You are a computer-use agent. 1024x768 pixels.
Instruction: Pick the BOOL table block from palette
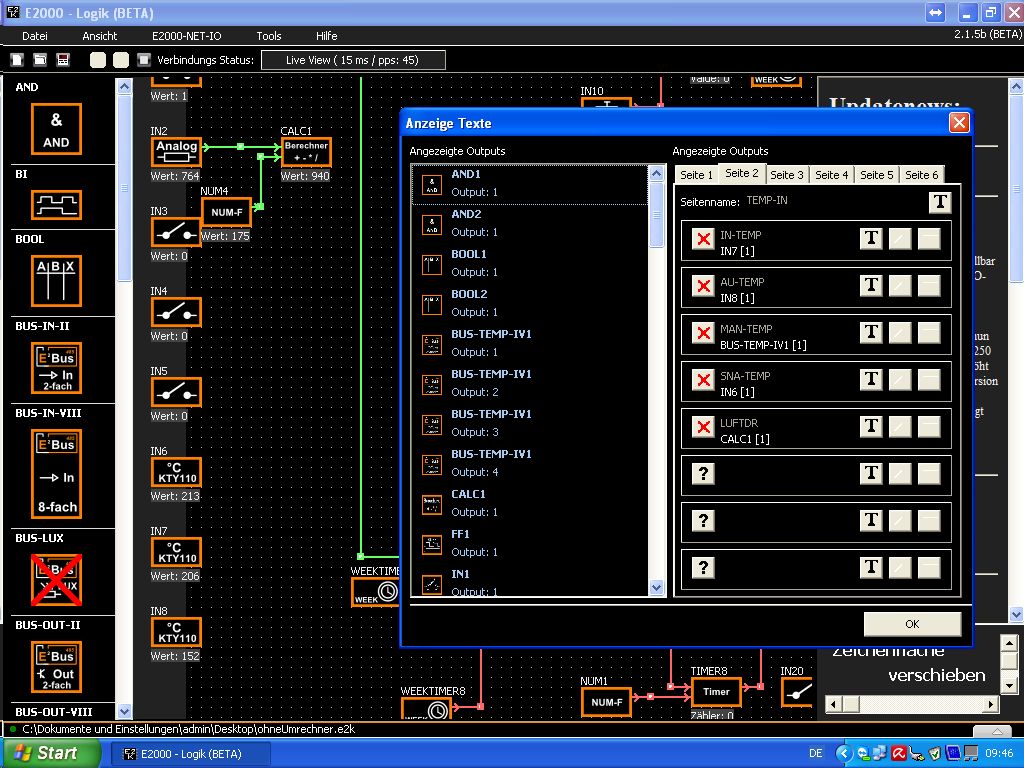[56, 279]
